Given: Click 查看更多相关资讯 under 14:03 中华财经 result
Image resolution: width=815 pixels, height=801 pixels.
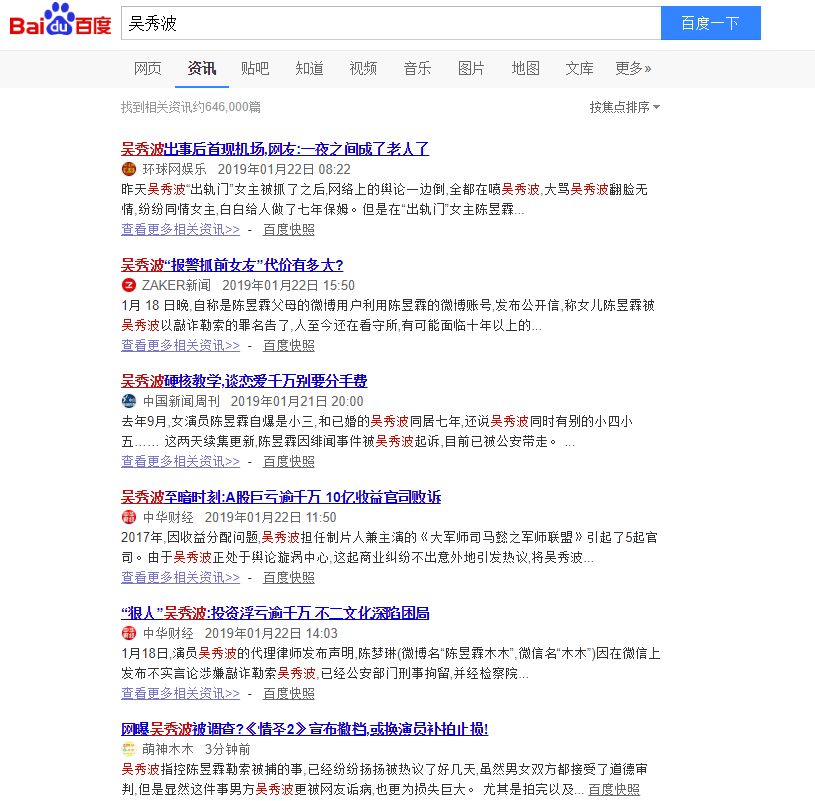Looking at the screenshot, I should [x=180, y=693].
